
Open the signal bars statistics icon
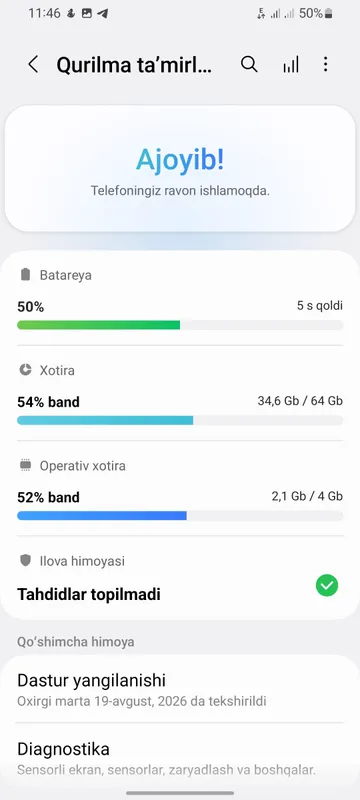pos(291,65)
